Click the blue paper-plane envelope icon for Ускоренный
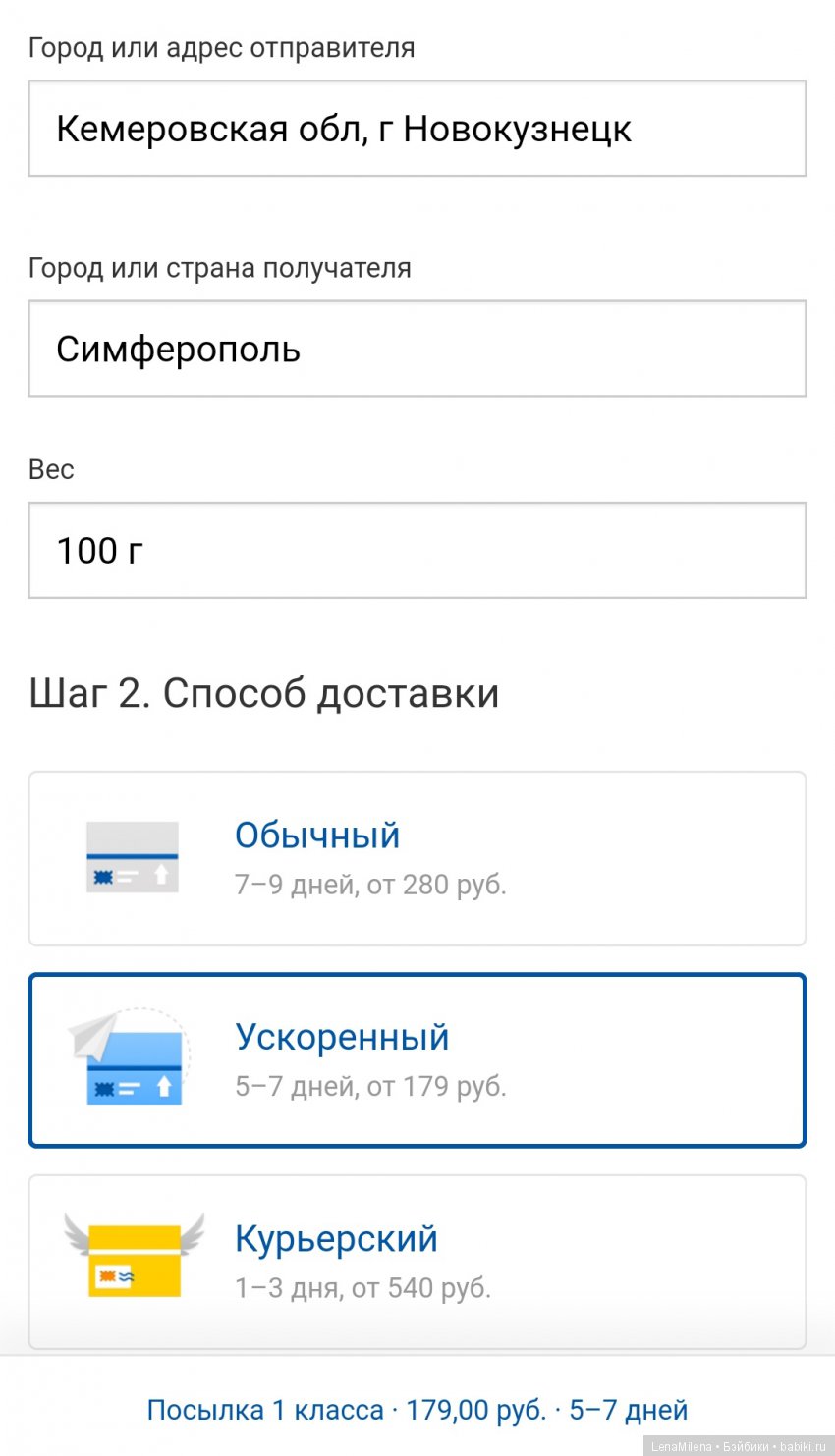The height and width of the screenshot is (1456, 835). (x=130, y=1059)
